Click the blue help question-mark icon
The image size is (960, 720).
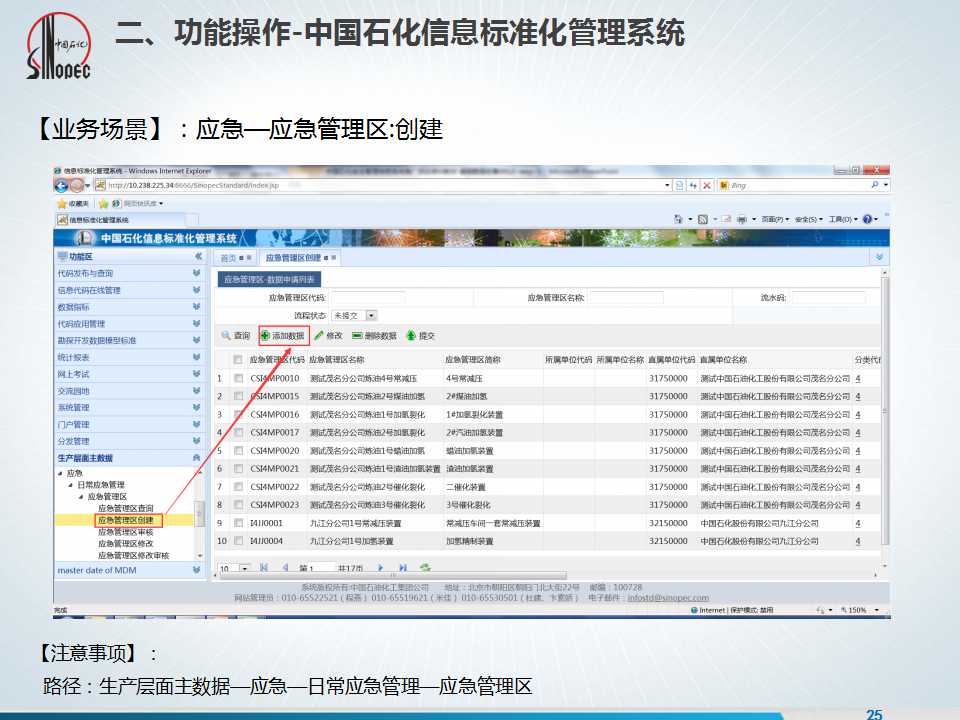pyautogui.click(x=867, y=219)
